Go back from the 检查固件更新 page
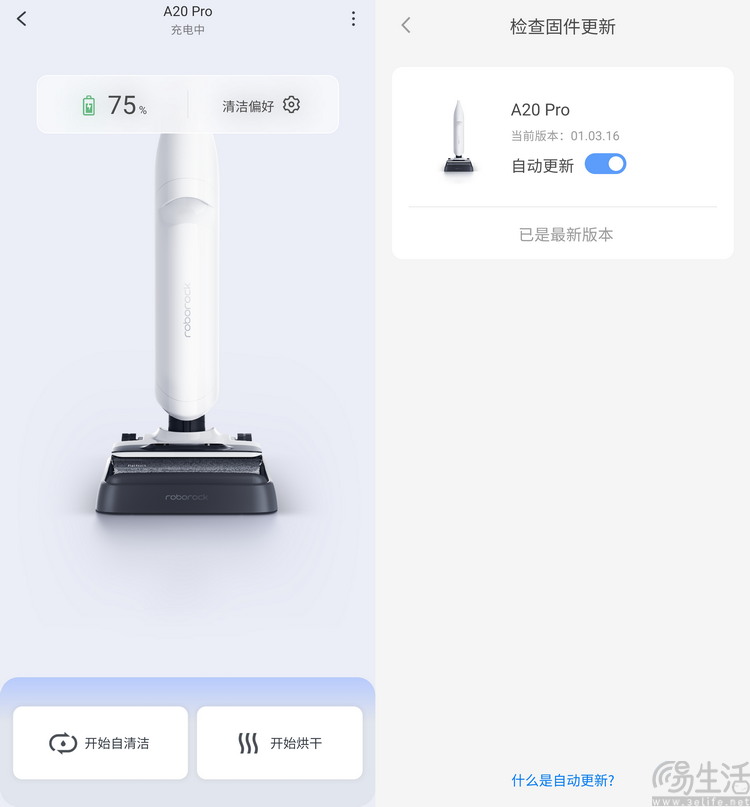This screenshot has height=807, width=750. [x=406, y=25]
